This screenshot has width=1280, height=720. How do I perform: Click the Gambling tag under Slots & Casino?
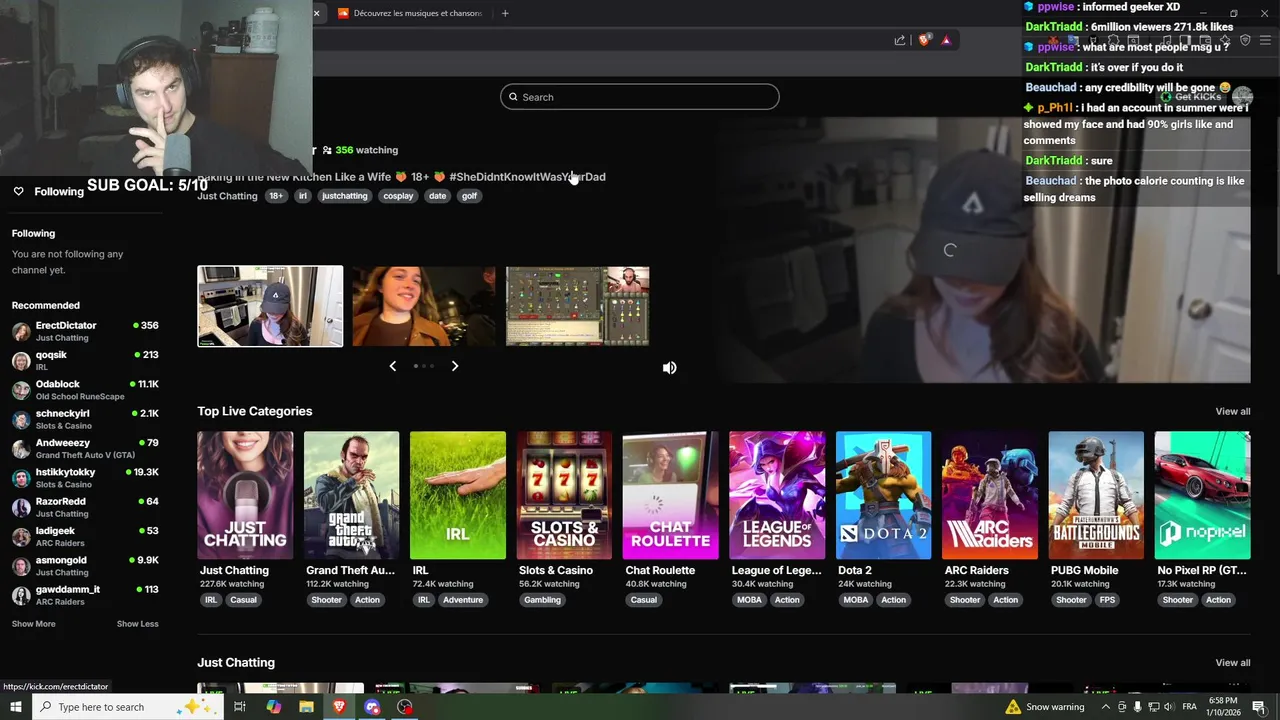point(542,600)
